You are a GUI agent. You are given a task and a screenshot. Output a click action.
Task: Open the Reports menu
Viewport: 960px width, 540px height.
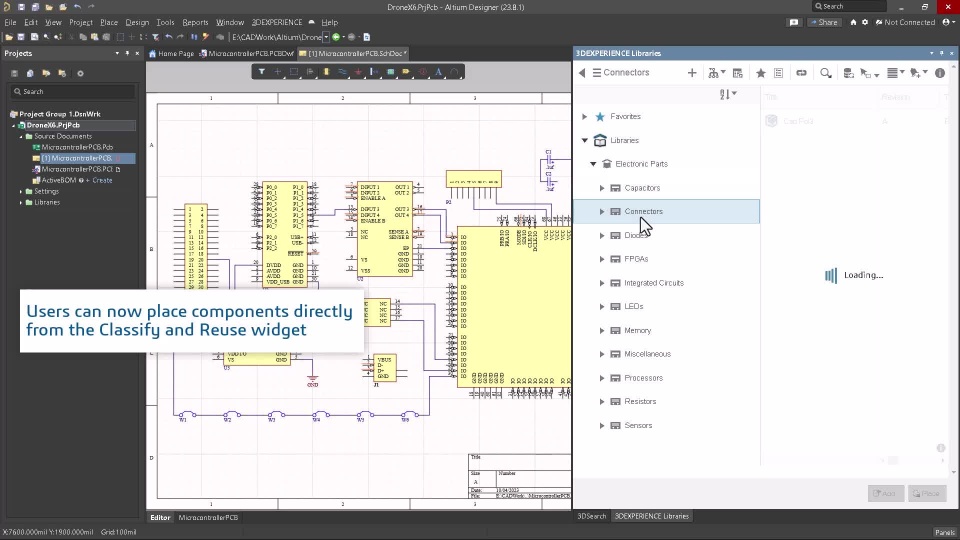[x=195, y=22]
